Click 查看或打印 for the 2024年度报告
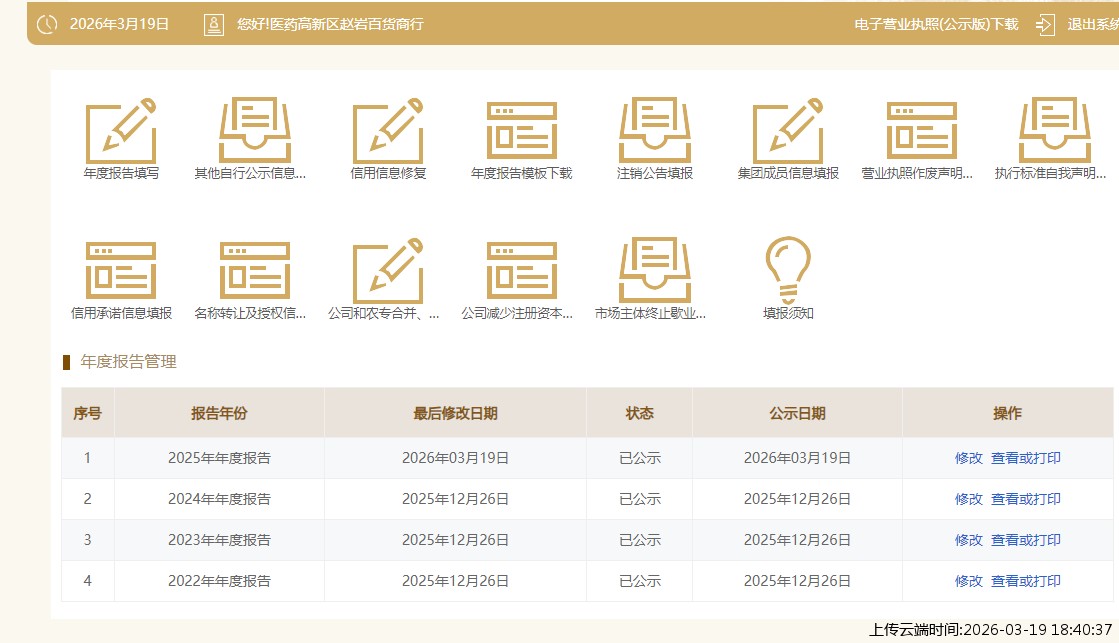The image size is (1119, 643). click(x=1026, y=499)
